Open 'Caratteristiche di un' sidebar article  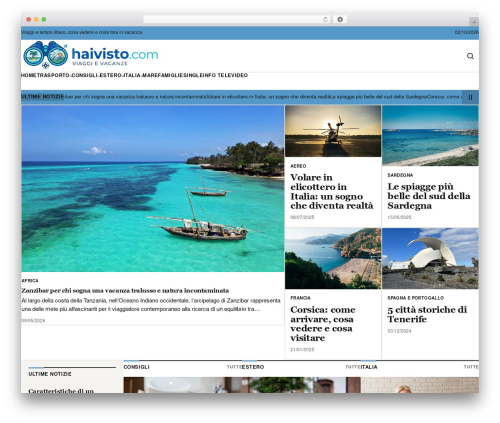(x=61, y=391)
